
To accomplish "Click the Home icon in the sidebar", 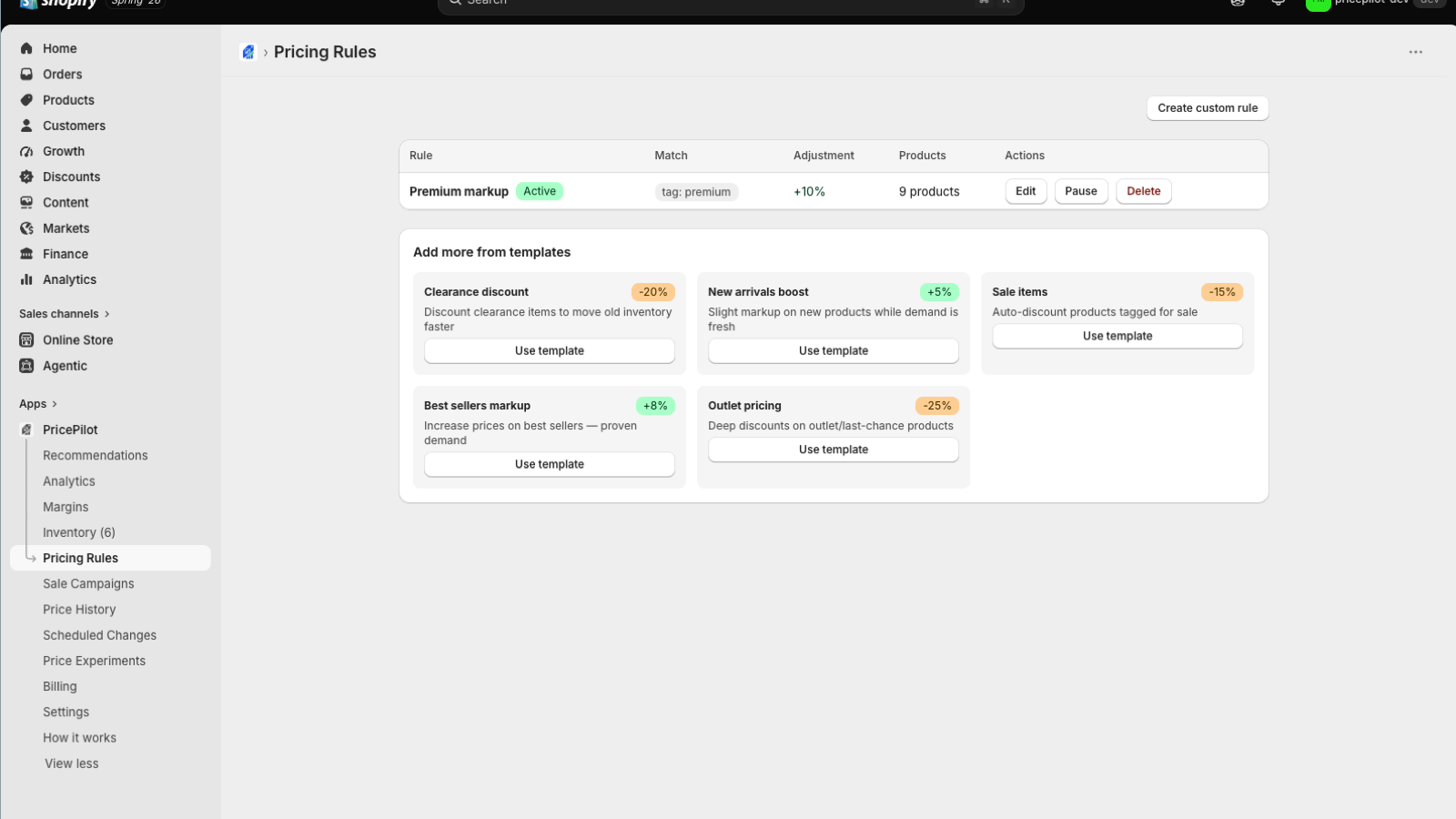I will (x=26, y=48).
